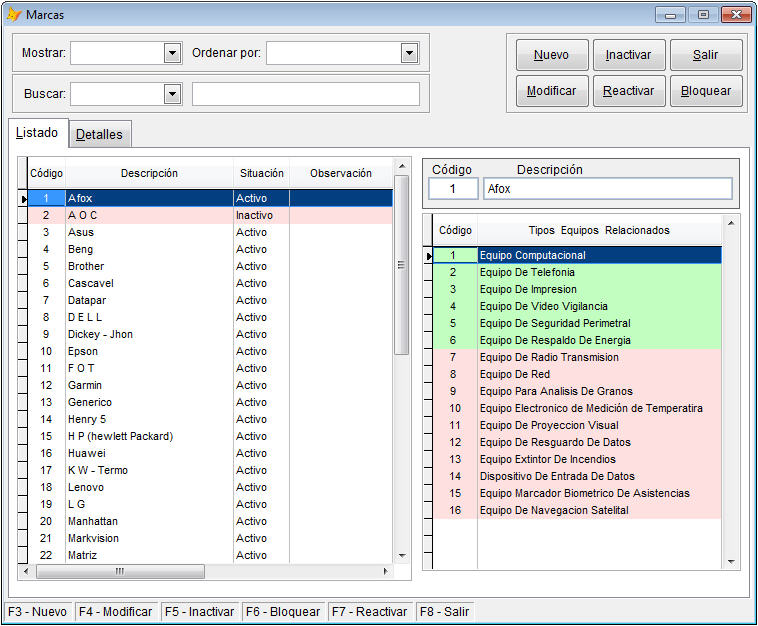Select Equipo De Radio Transmision row
Screen dimensions: 758x626
[x=577, y=357]
